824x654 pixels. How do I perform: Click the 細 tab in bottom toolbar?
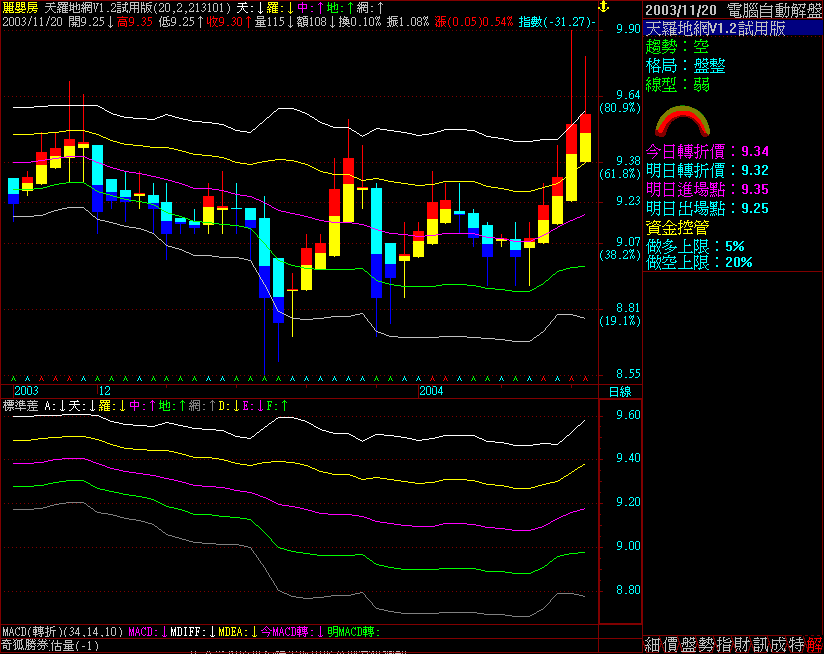(x=653, y=645)
